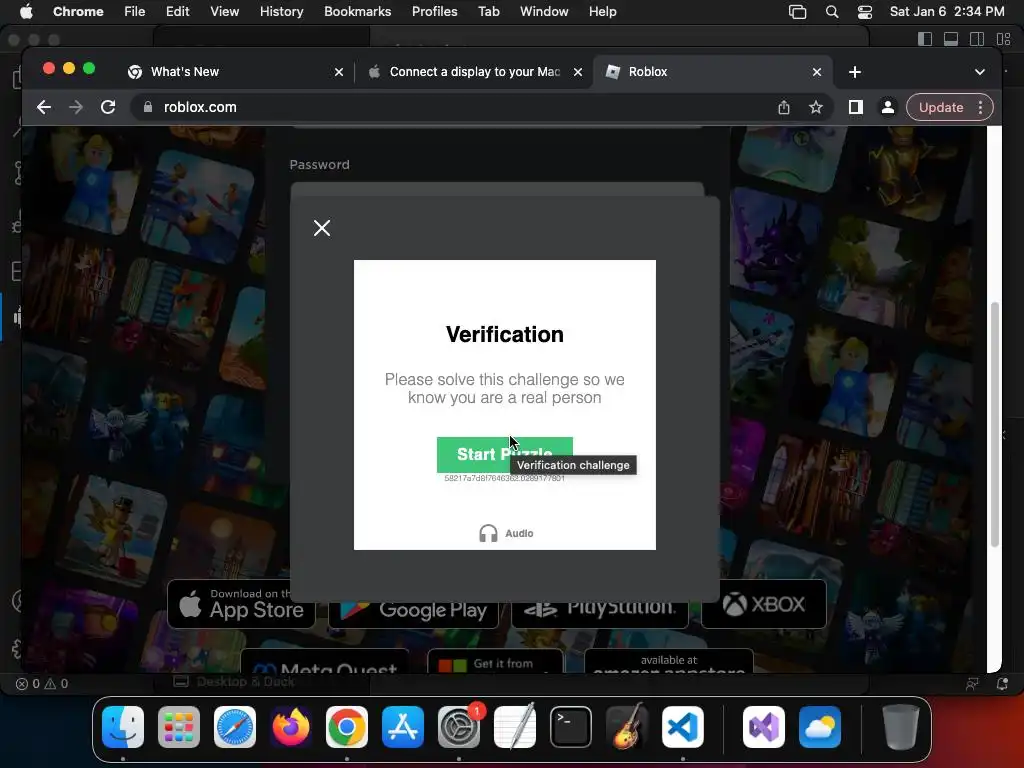This screenshot has height=768, width=1024.
Task: Click the Download on the App Store badge
Action: (242, 604)
